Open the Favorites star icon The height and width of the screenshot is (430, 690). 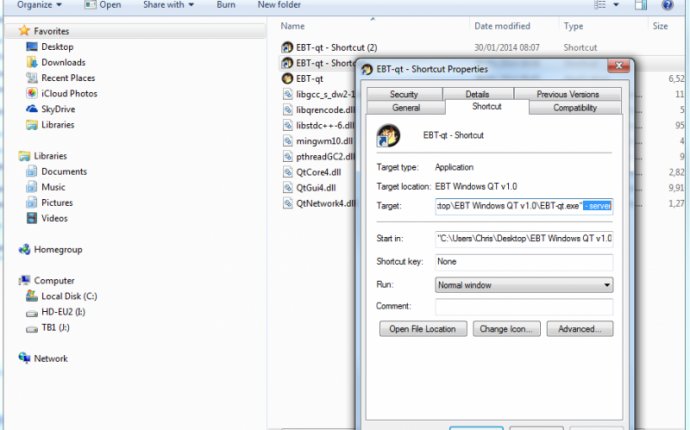(x=24, y=31)
